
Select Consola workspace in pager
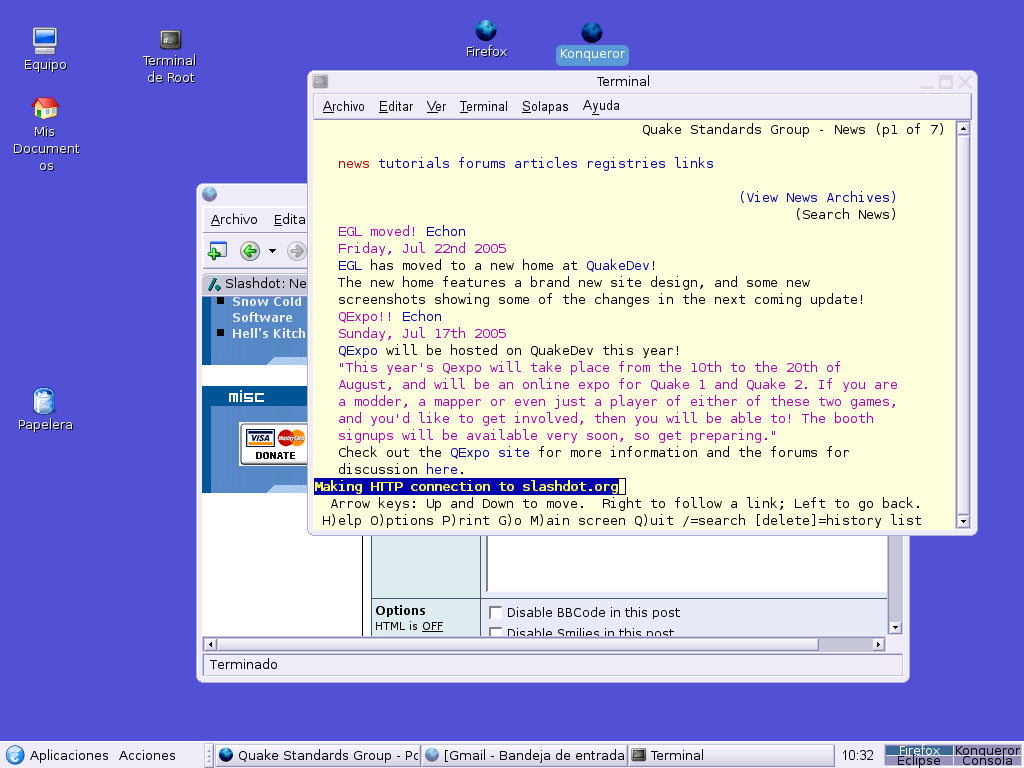(987, 761)
